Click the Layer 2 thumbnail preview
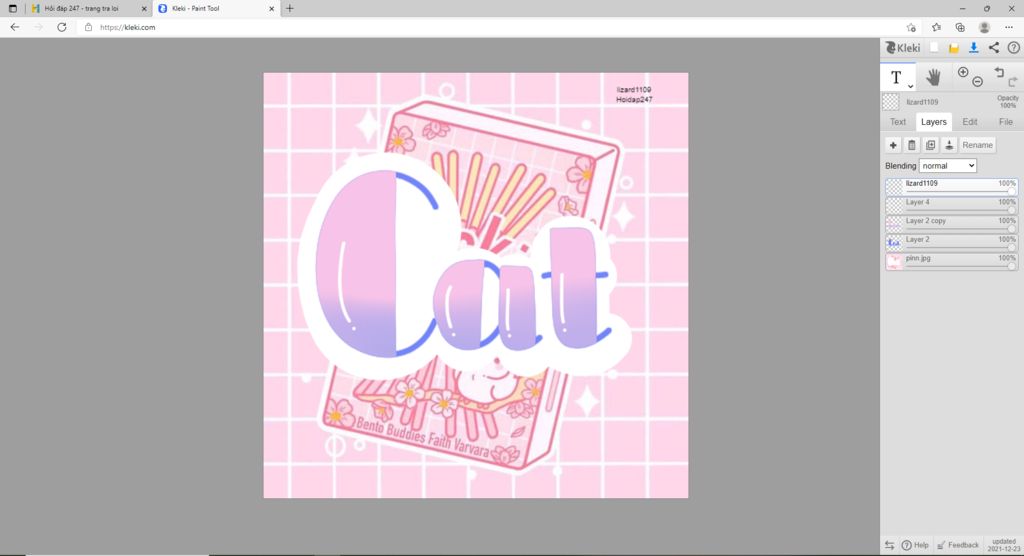 (894, 243)
